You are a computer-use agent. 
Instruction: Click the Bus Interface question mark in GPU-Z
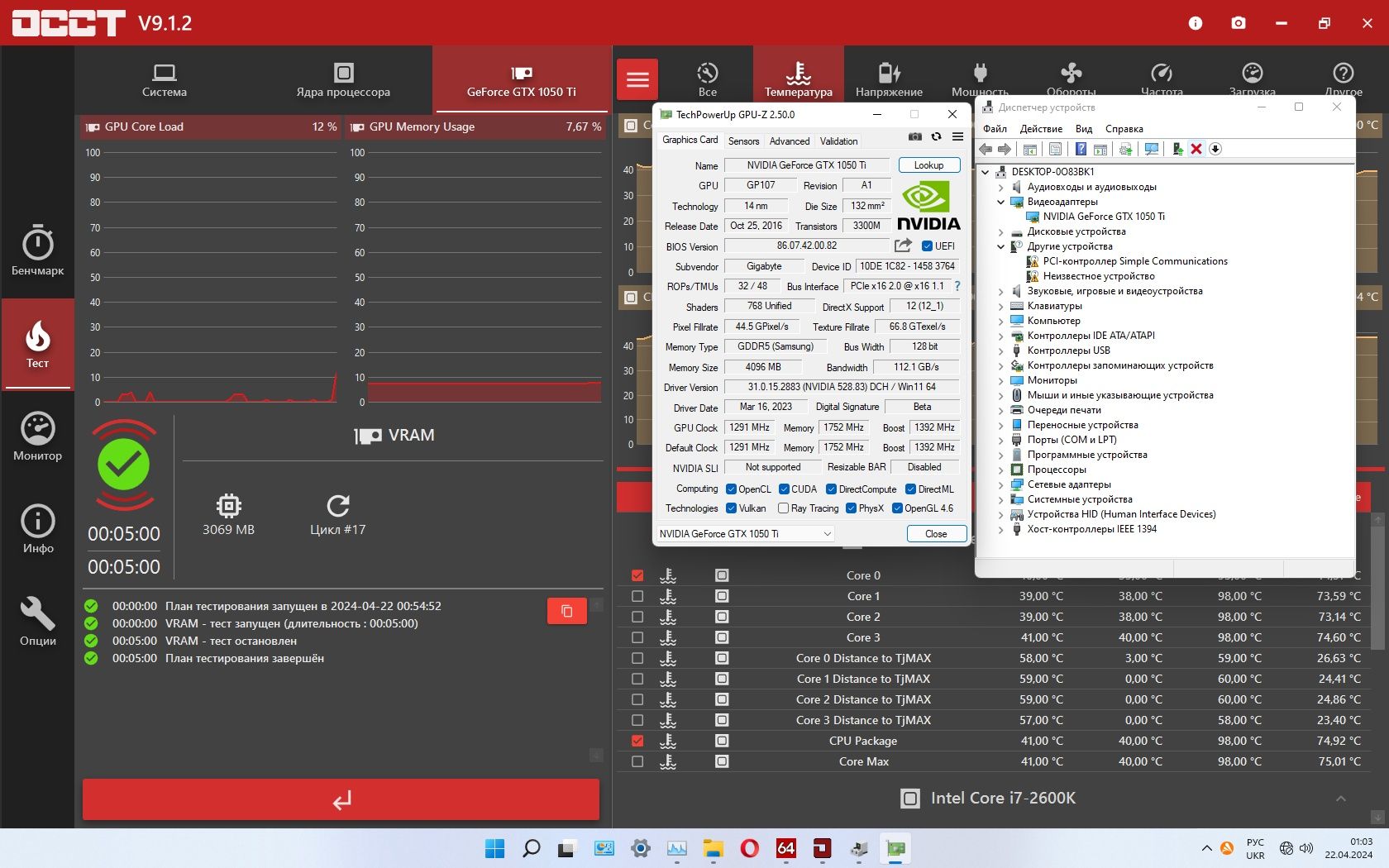click(957, 286)
